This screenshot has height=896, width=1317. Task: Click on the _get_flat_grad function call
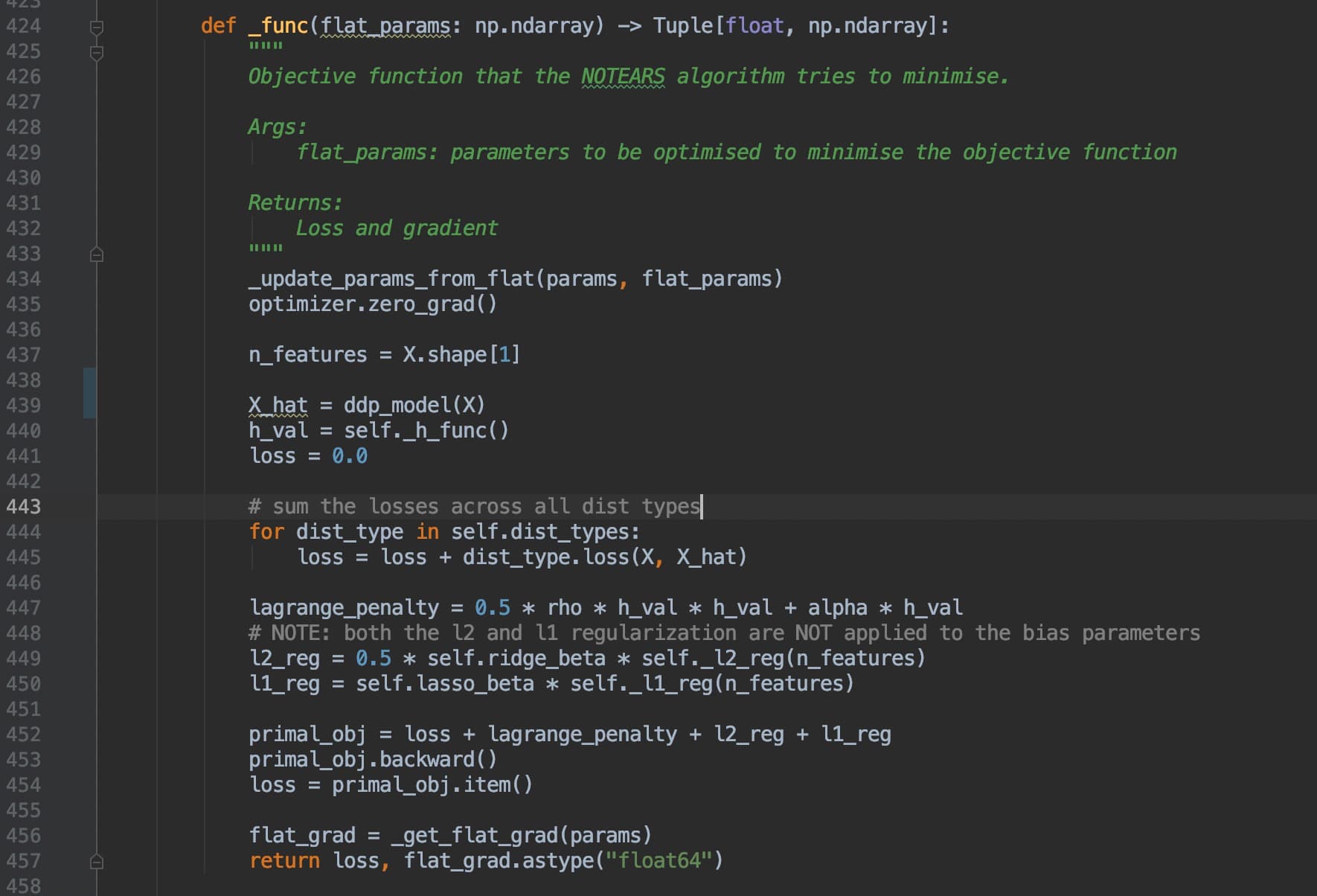pos(479,836)
